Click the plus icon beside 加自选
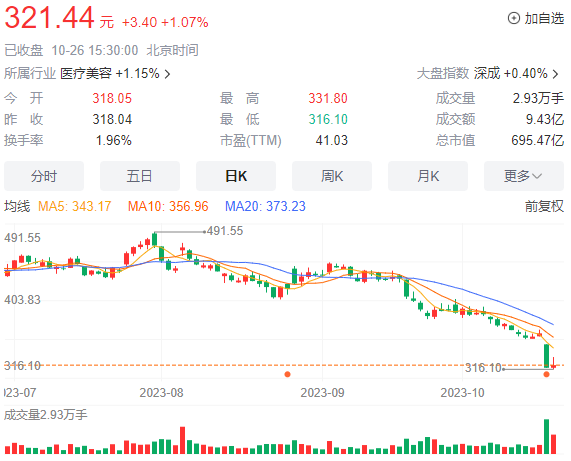This screenshot has height=461, width=571. point(513,18)
